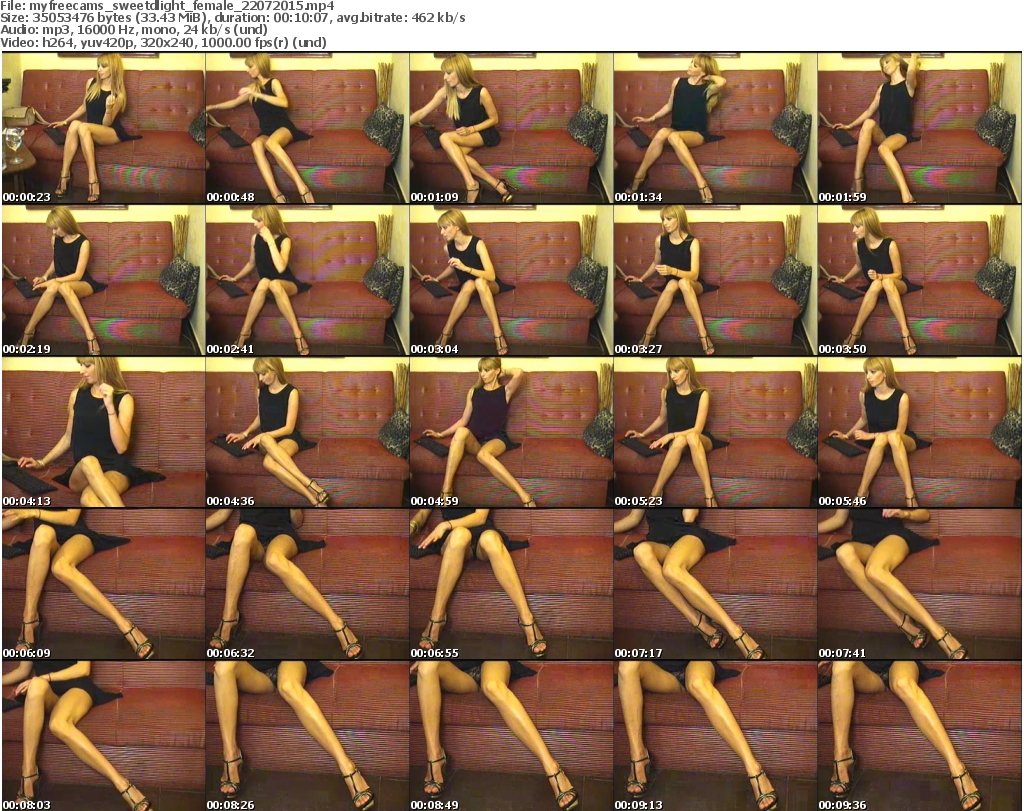This screenshot has width=1024, height=811.
Task: Select the thumbnail at 00:09:36
Action: 919,736
